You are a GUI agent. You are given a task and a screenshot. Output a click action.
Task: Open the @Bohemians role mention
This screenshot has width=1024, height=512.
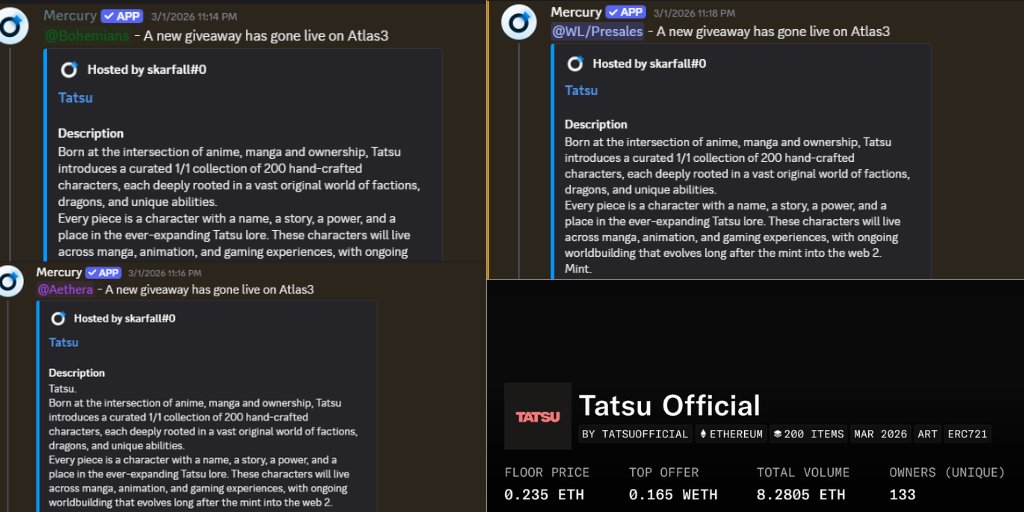(x=87, y=36)
